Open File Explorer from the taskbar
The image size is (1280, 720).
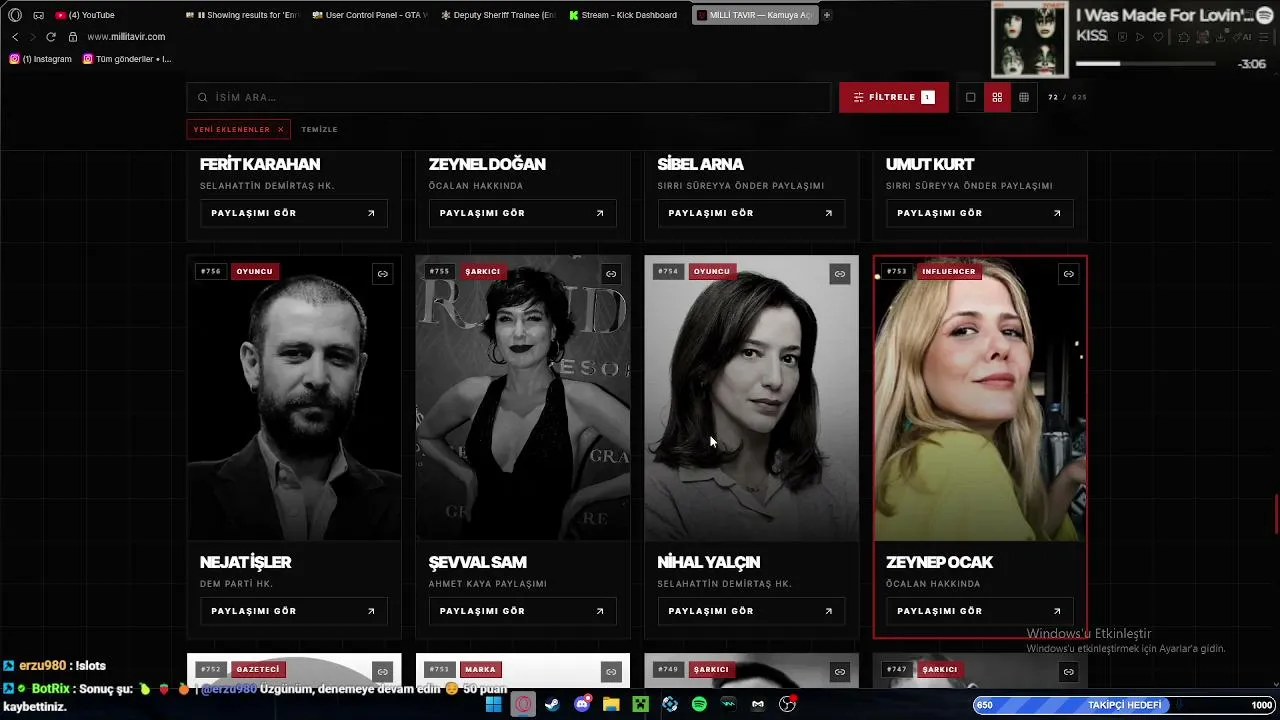(x=611, y=704)
